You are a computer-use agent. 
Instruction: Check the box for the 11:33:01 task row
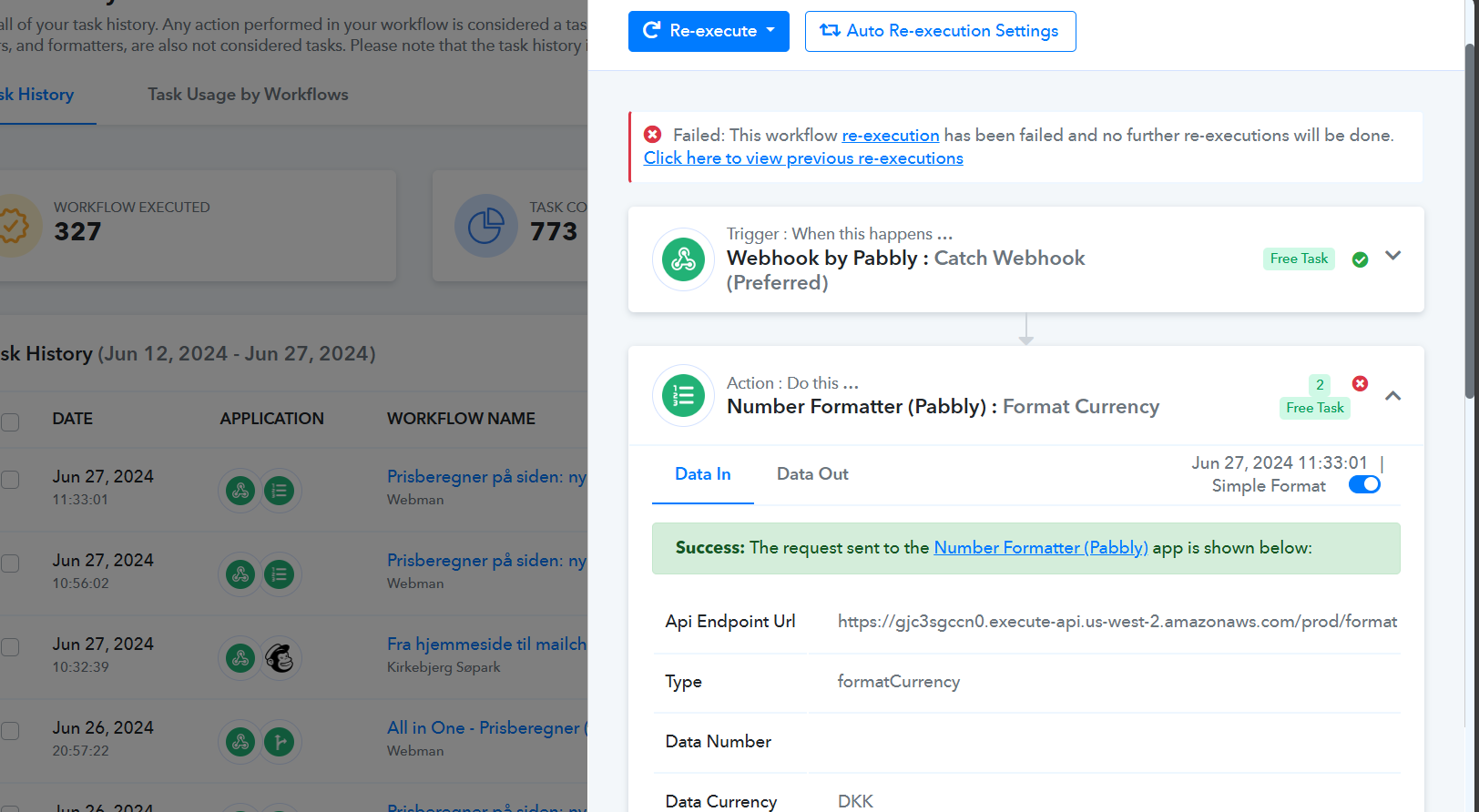[10, 480]
